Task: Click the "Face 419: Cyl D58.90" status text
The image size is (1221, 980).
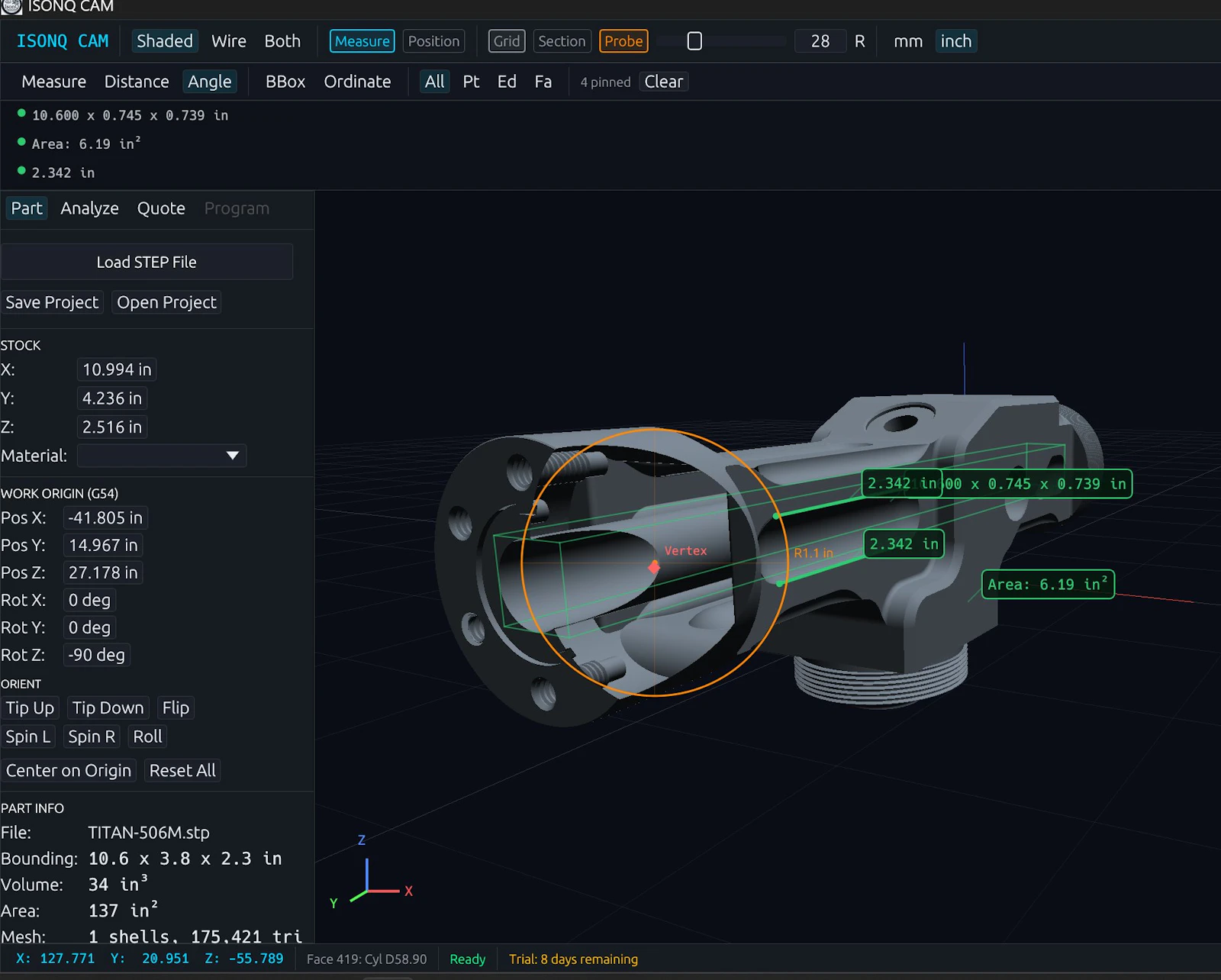Action: pyautogui.click(x=366, y=959)
